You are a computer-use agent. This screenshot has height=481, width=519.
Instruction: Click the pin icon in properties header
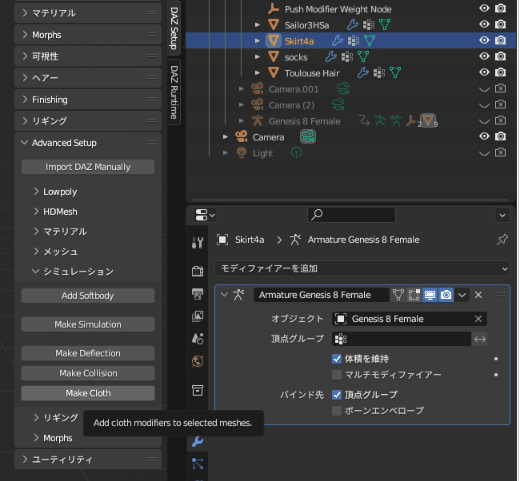pyautogui.click(x=502, y=239)
